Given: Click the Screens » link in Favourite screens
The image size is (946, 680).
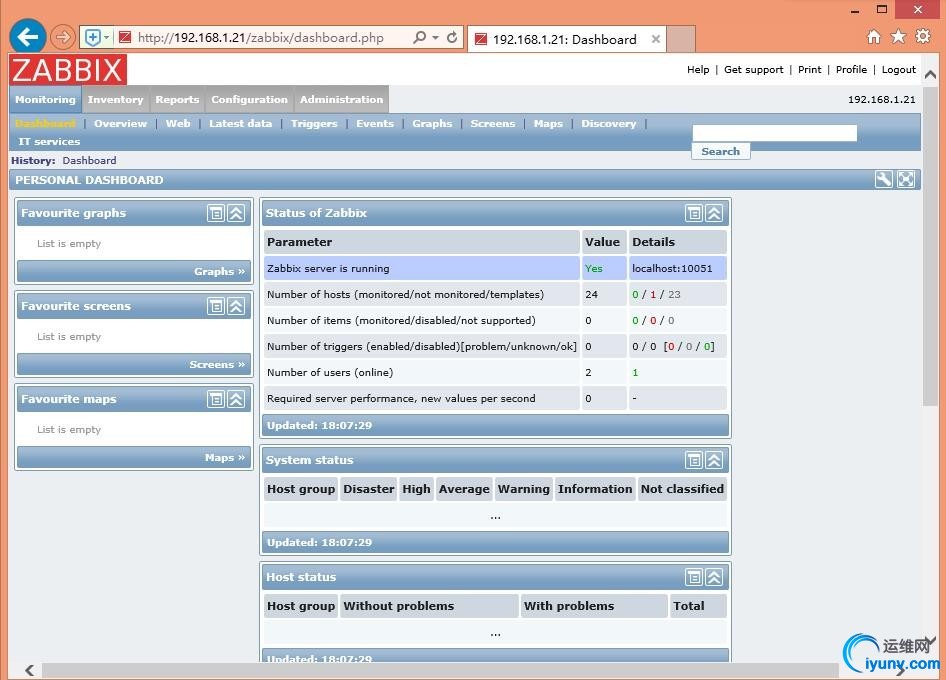Looking at the screenshot, I should [x=217, y=364].
